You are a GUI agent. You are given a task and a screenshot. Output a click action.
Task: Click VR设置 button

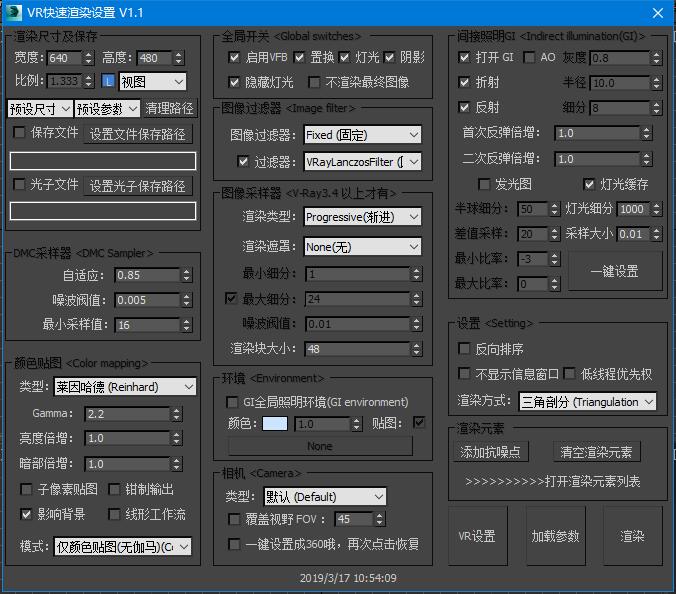coord(477,536)
